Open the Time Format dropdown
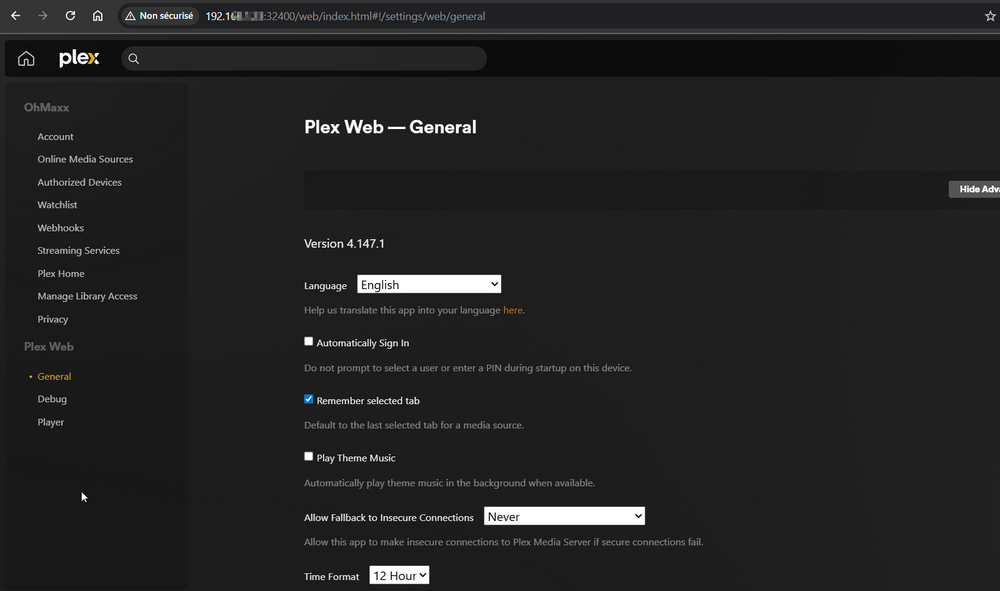The image size is (1000, 591). click(x=399, y=575)
